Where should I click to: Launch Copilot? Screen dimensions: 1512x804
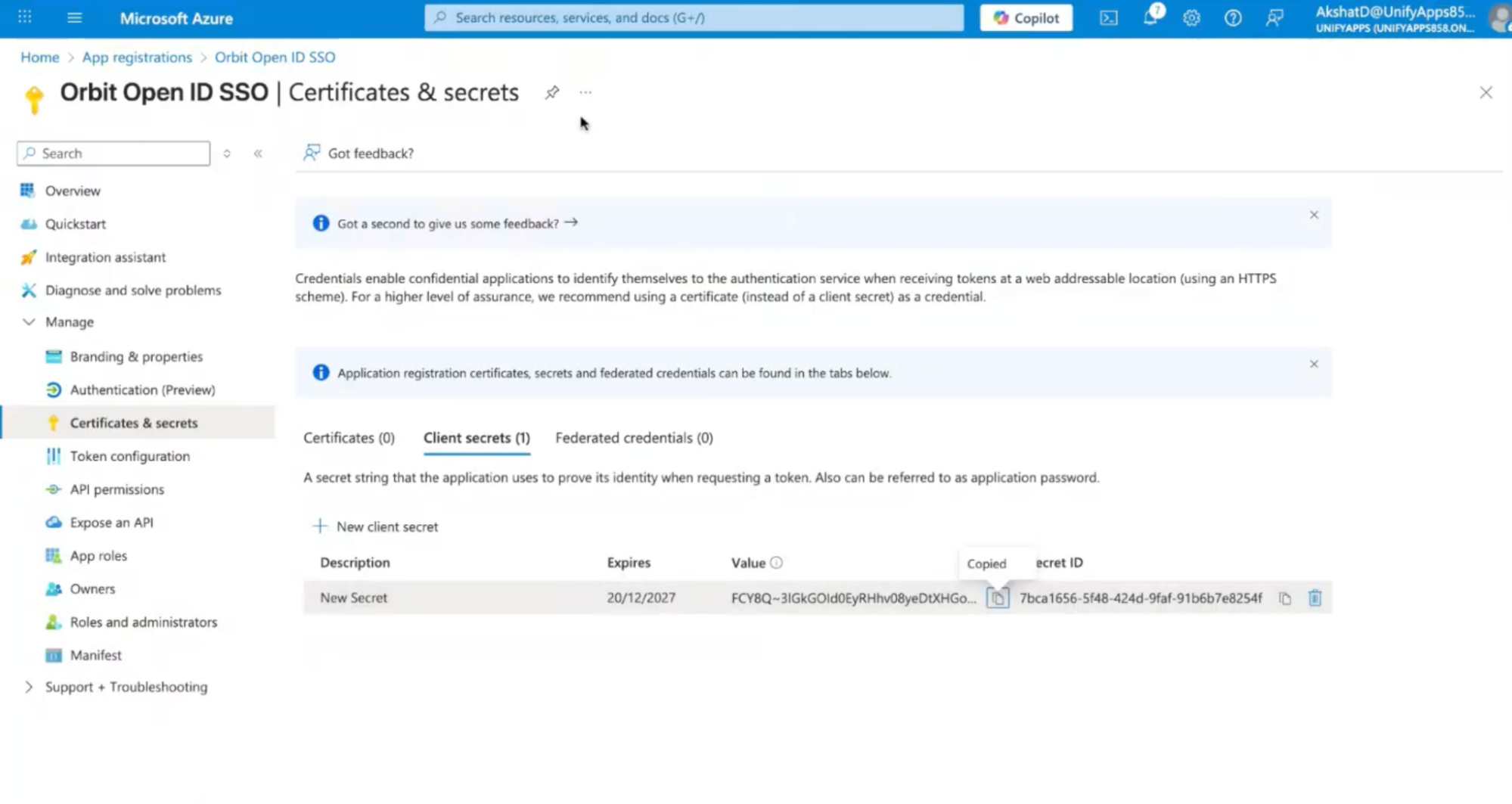tap(1026, 18)
